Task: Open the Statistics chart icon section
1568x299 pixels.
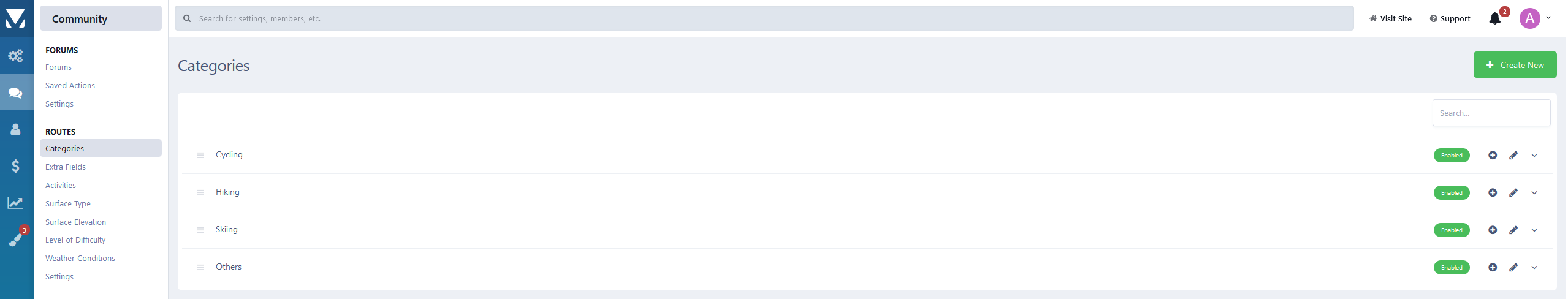Action: coord(16,203)
